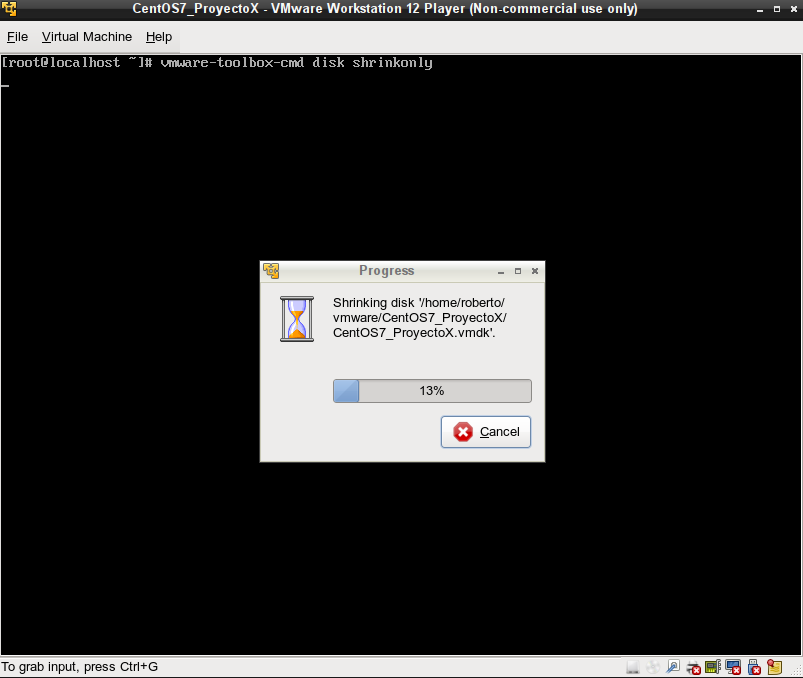This screenshot has width=803, height=678.
Task: Click Cancel in the Progress dialog
Action: (x=485, y=432)
